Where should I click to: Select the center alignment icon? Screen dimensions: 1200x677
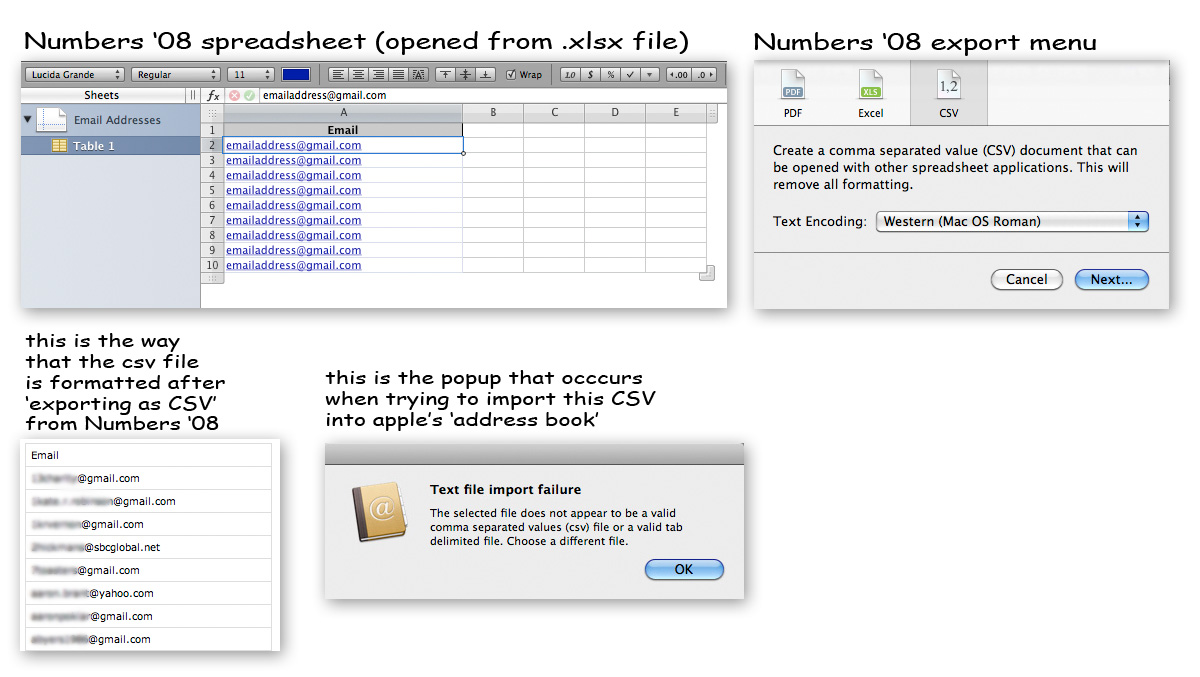click(x=359, y=74)
